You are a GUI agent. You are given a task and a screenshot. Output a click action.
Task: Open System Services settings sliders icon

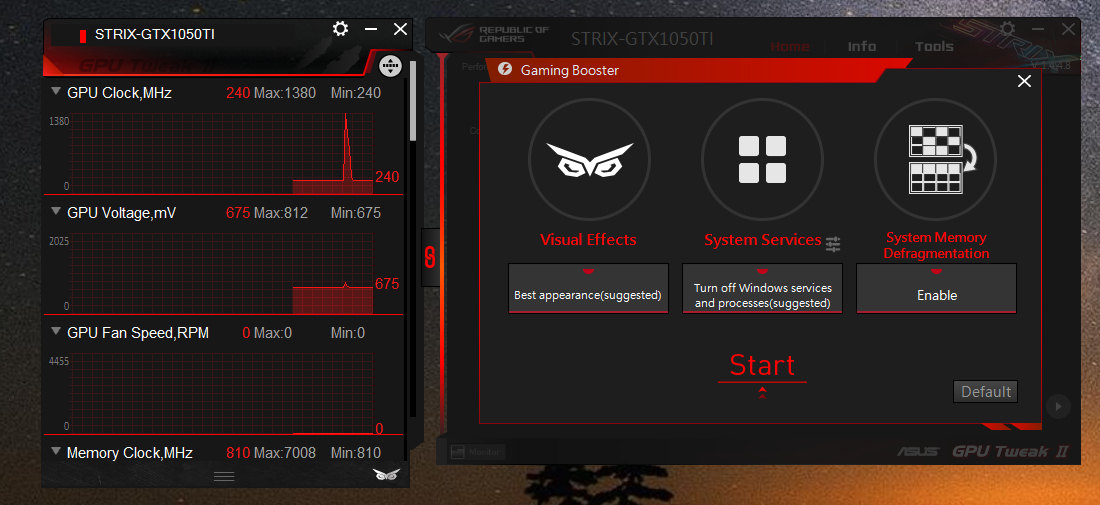tap(833, 244)
